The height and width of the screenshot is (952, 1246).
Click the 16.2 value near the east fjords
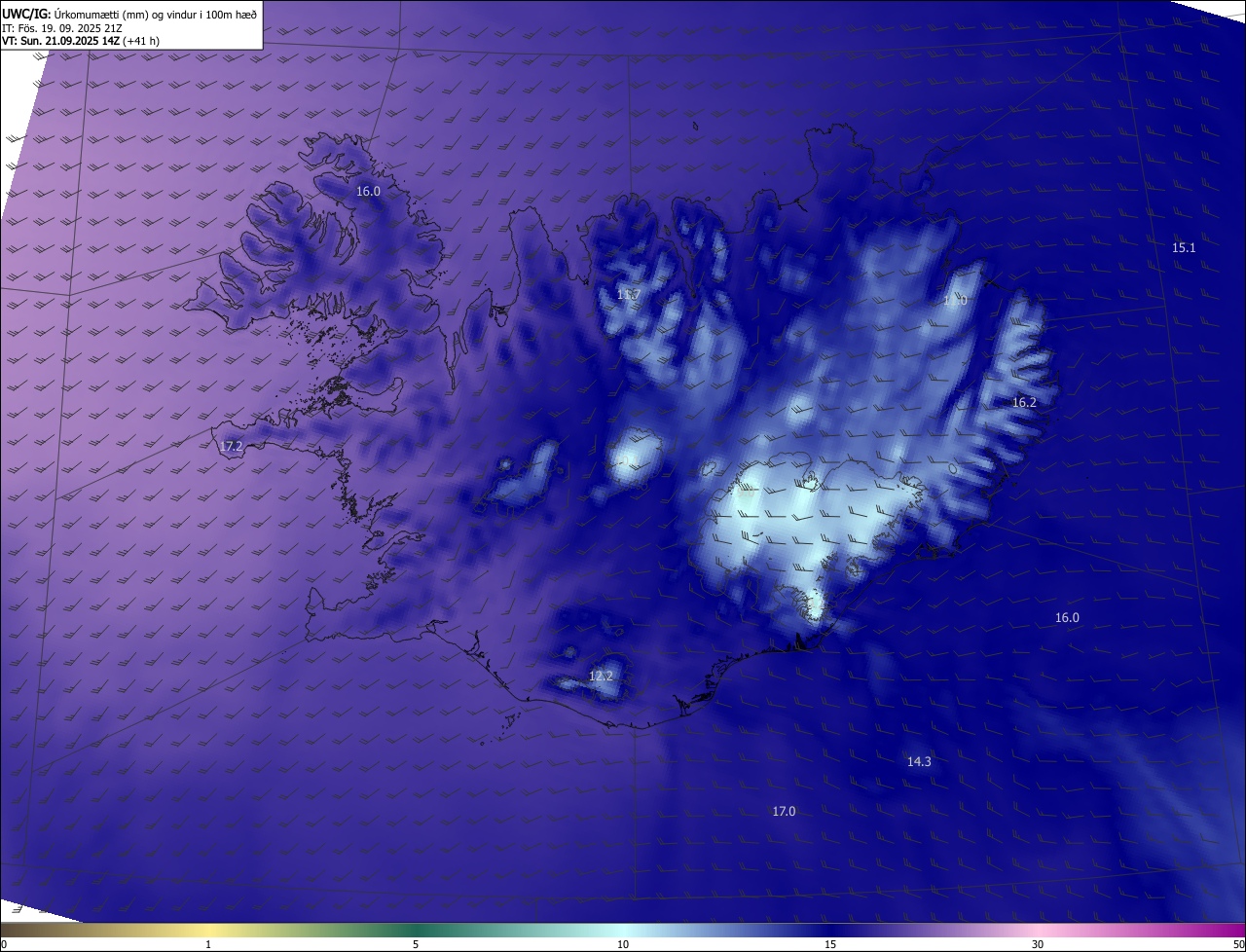click(1024, 402)
